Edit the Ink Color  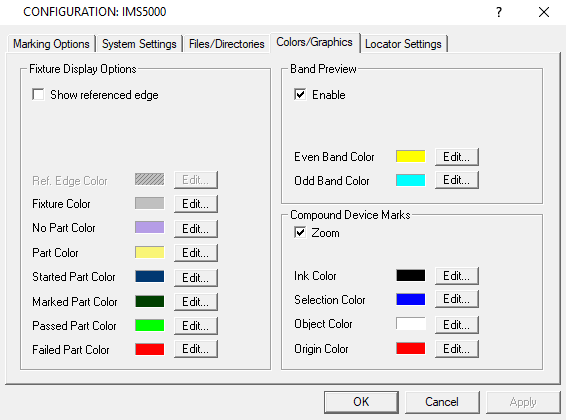click(x=457, y=276)
